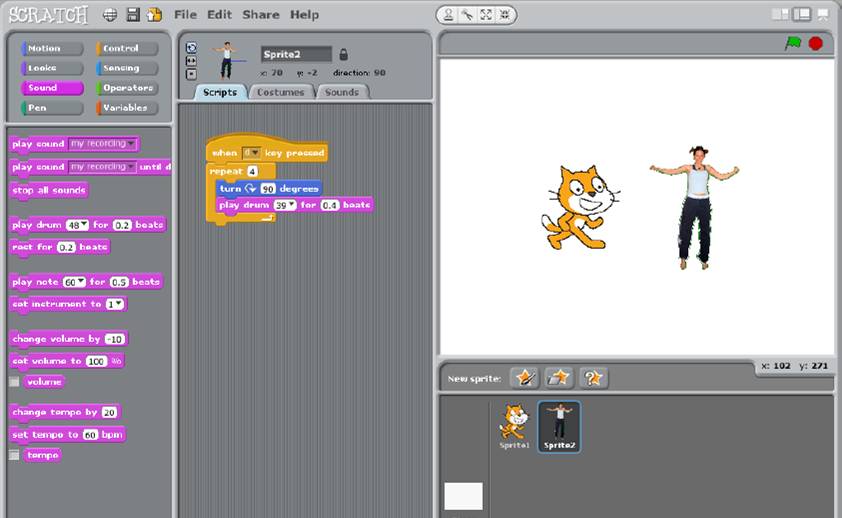This screenshot has height=518, width=842.
Task: Click the Scratch logo
Action: click(x=48, y=15)
